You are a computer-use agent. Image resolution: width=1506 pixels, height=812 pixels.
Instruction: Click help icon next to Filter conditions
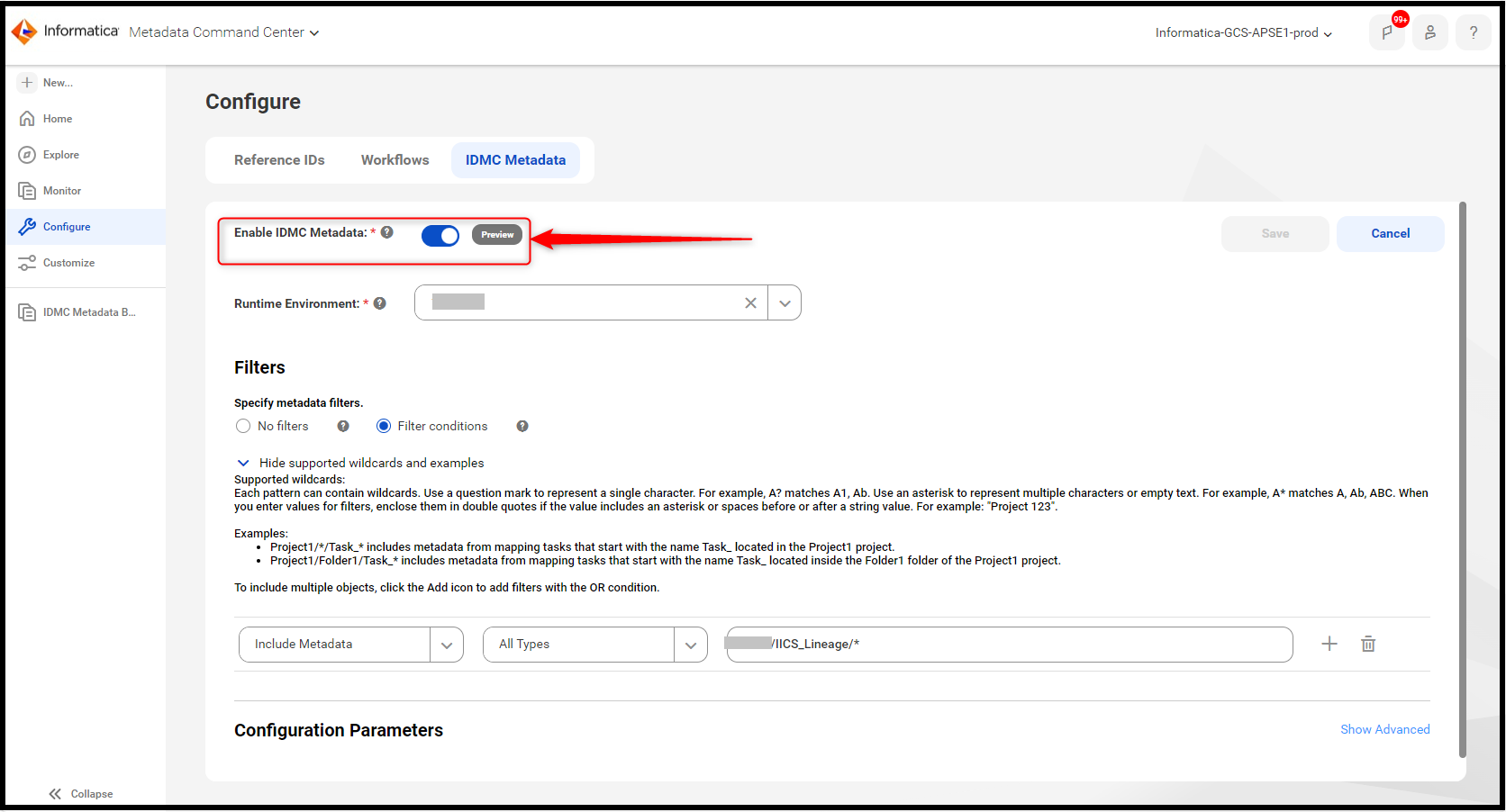522,426
